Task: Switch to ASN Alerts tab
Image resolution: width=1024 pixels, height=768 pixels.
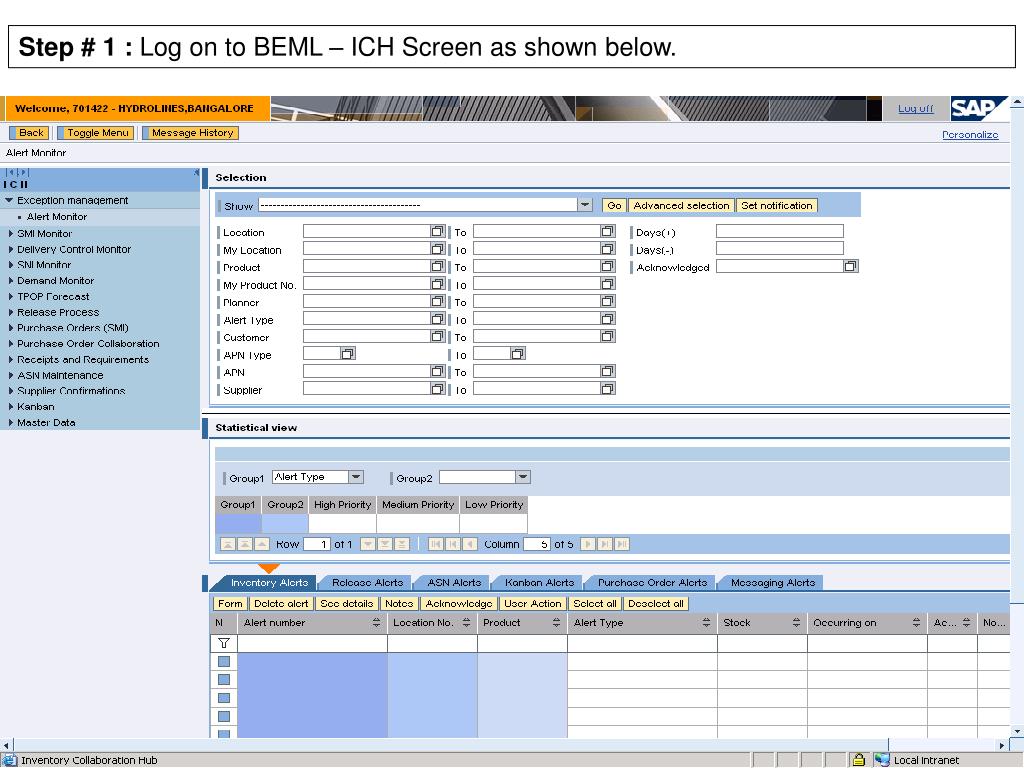Action: point(455,583)
